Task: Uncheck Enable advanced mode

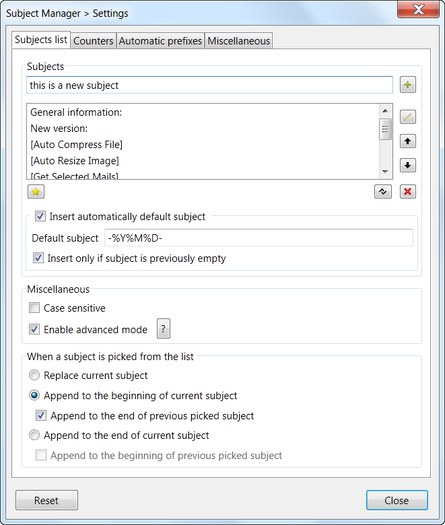Action: click(34, 329)
